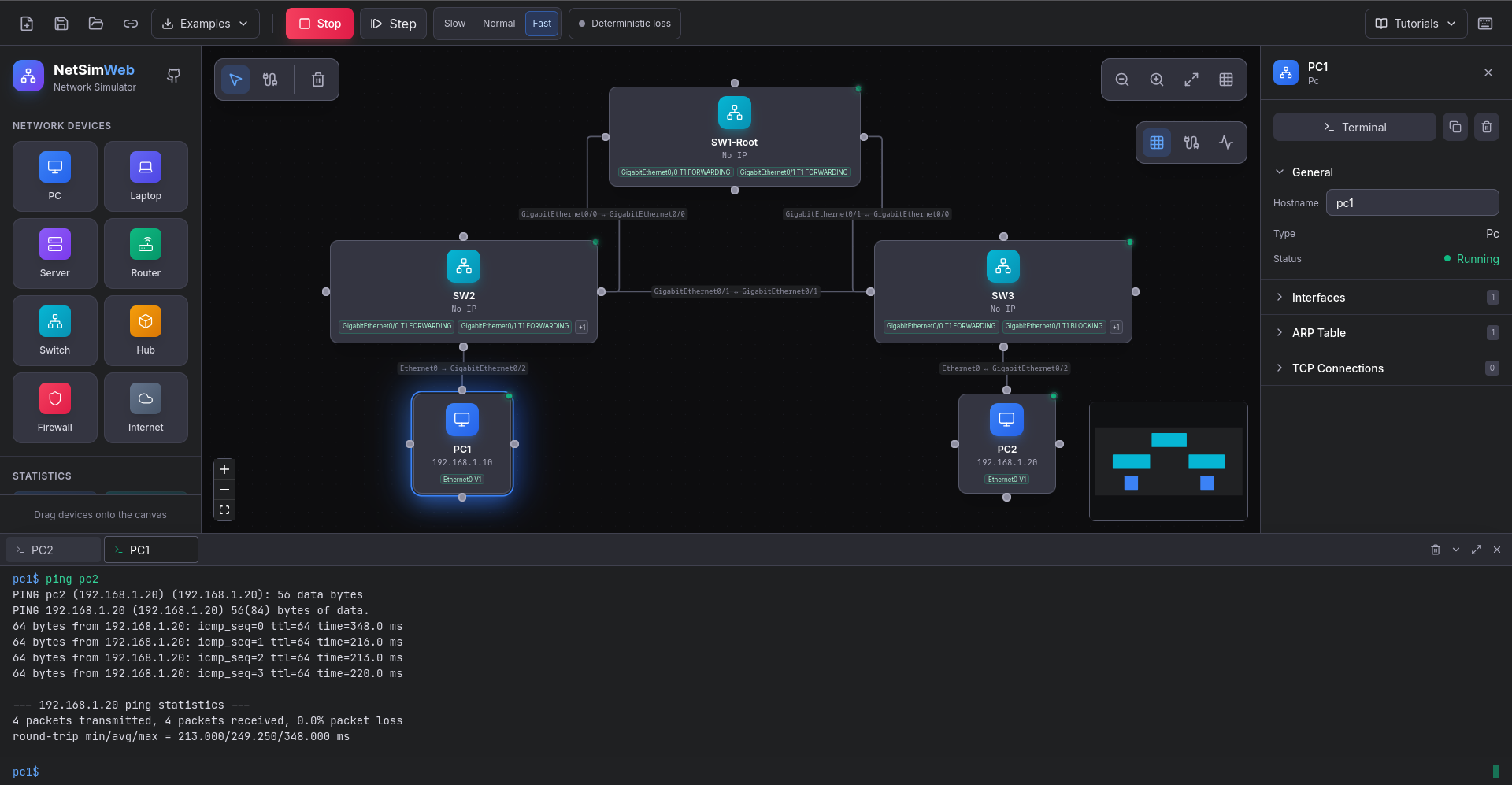Open the Examples dropdown
This screenshot has width=1512, height=785.
click(206, 24)
